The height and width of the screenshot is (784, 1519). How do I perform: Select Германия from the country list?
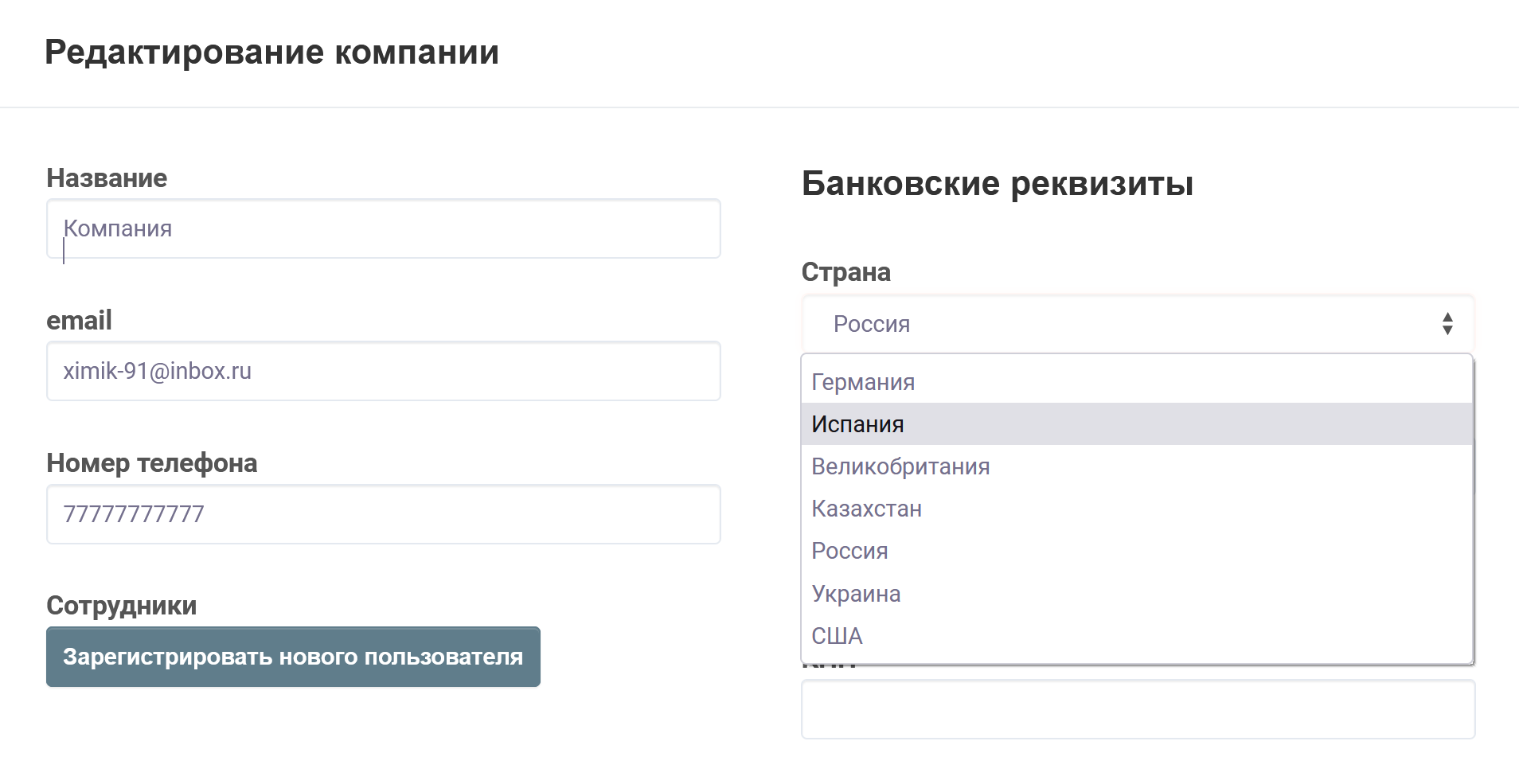pos(863,382)
